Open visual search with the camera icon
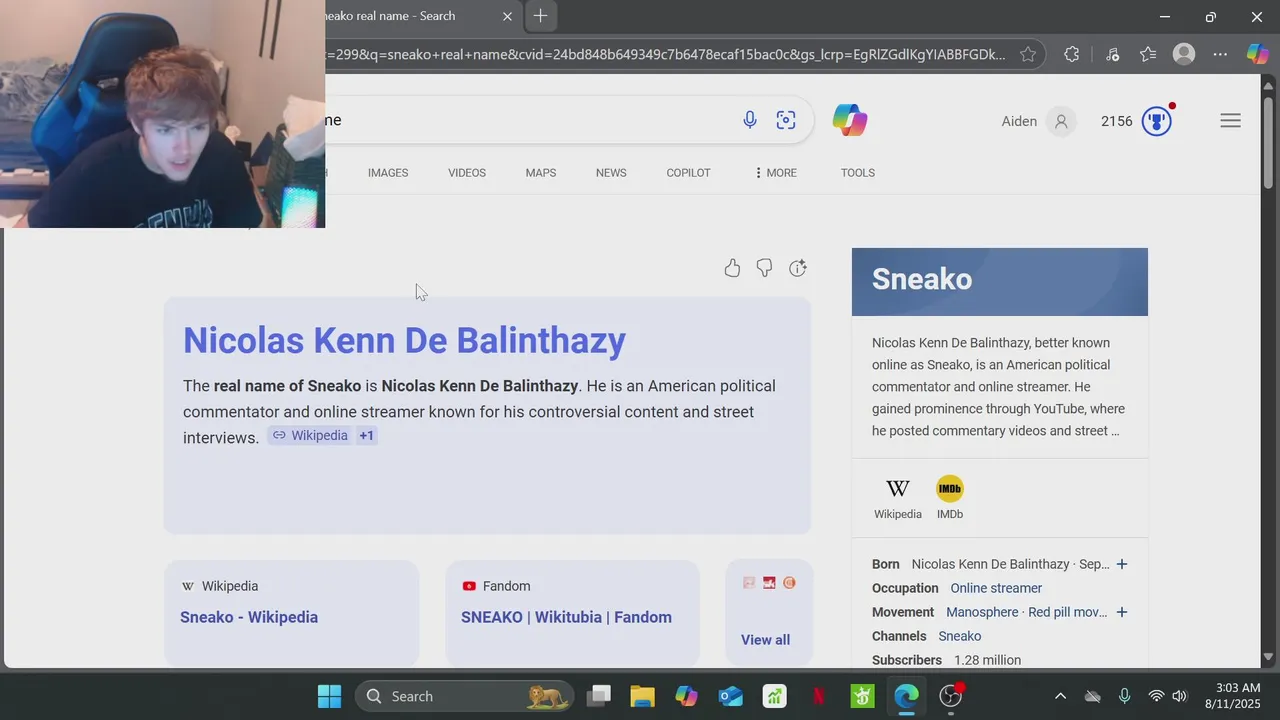 (786, 120)
